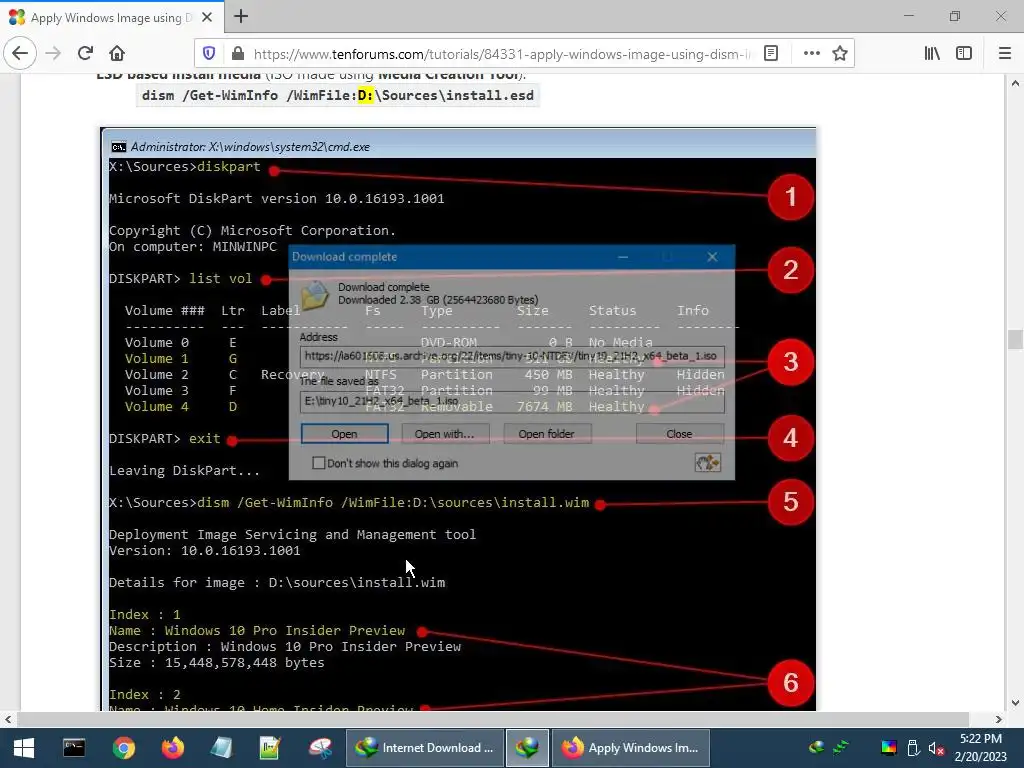1024x768 pixels.
Task: Click the horizontal scroll left arrow
Action: click(8, 719)
